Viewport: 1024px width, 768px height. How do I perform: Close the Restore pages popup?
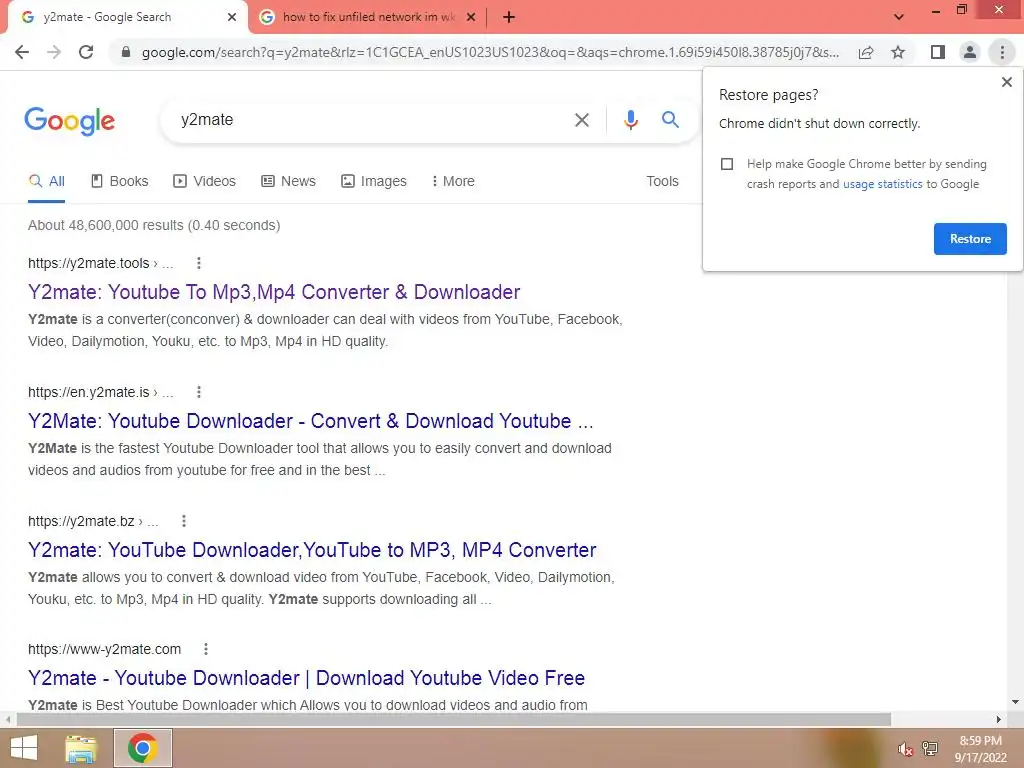(1006, 82)
